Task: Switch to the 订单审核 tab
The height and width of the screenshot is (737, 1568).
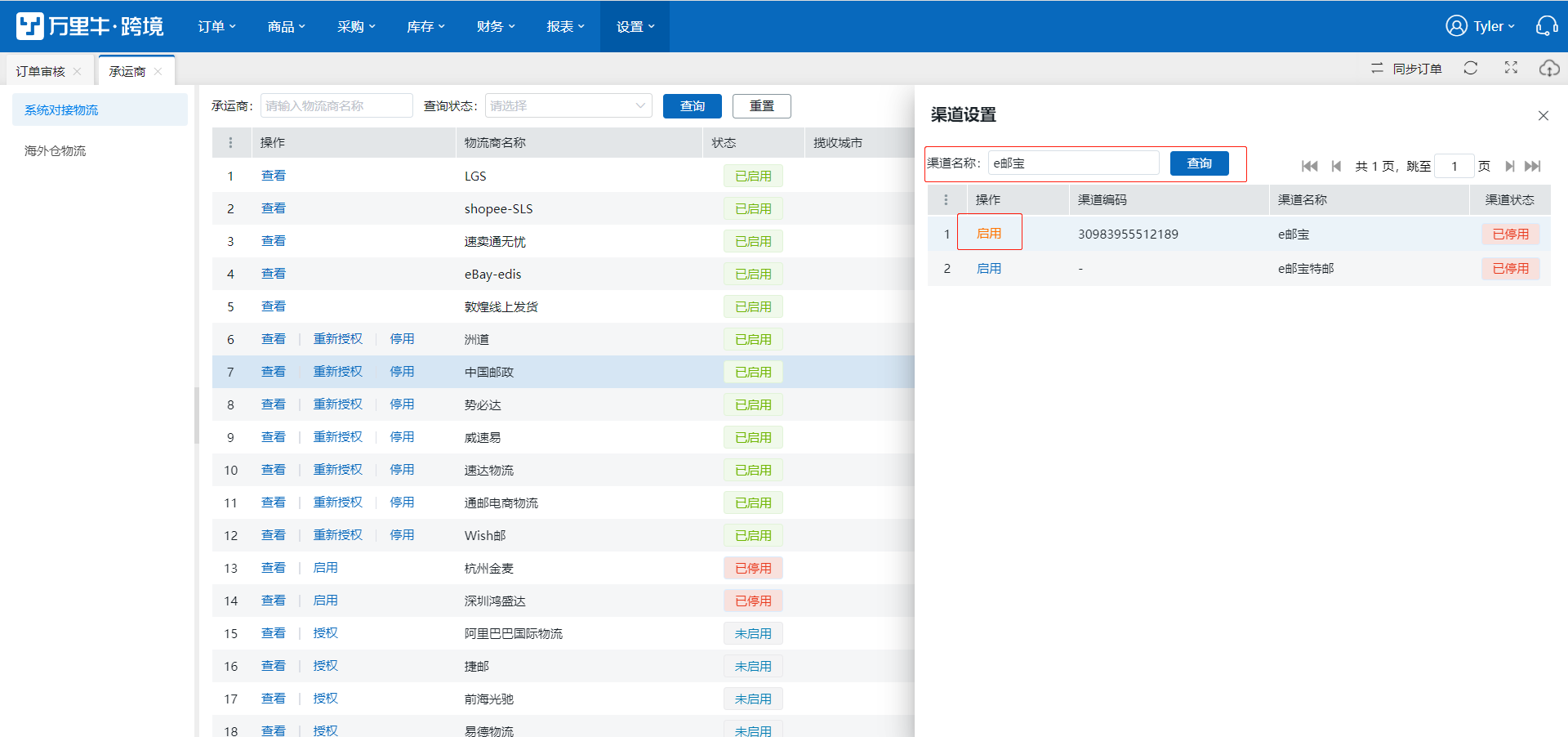Action: (41, 71)
